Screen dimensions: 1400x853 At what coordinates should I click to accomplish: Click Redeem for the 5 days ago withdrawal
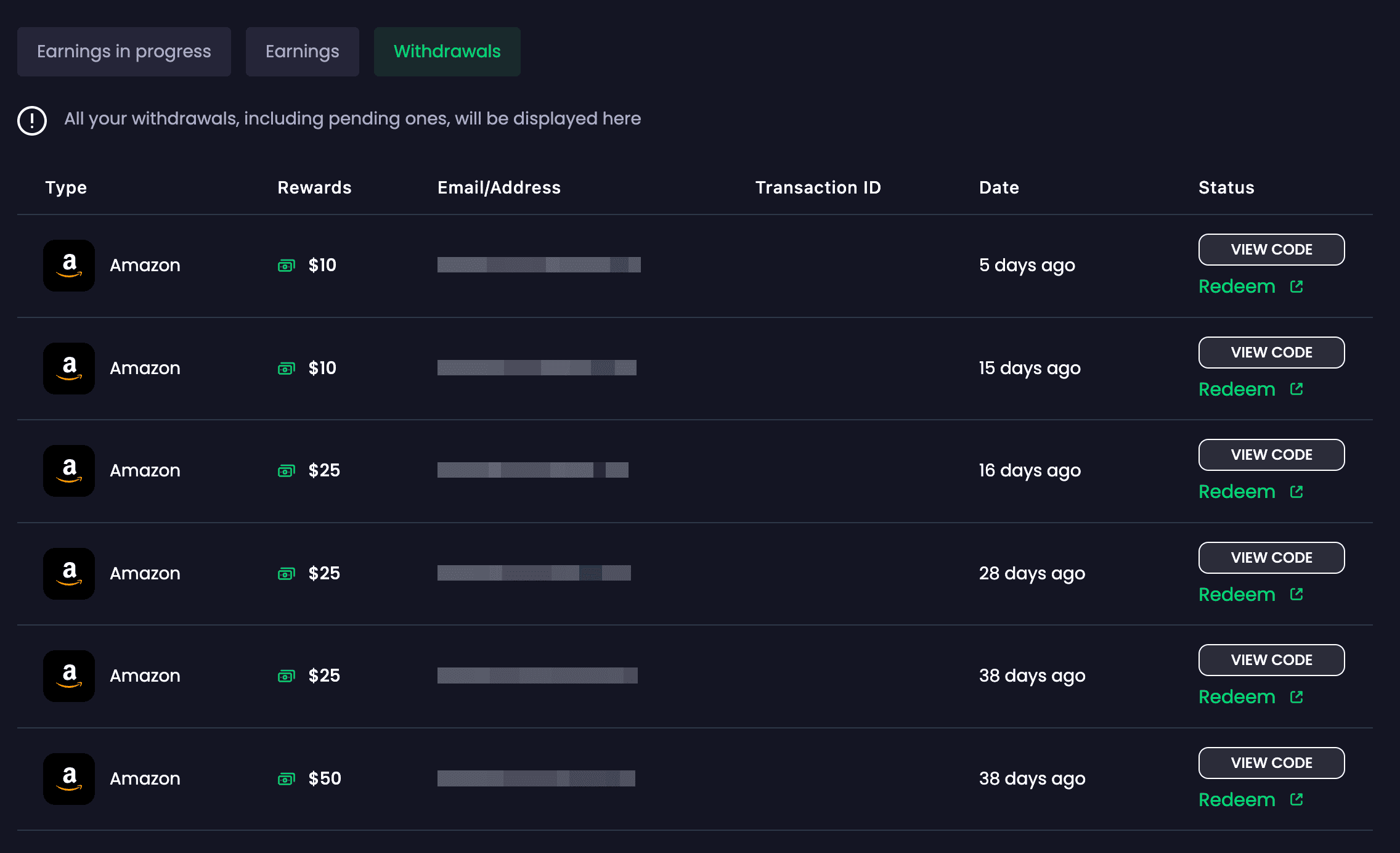point(1237,287)
